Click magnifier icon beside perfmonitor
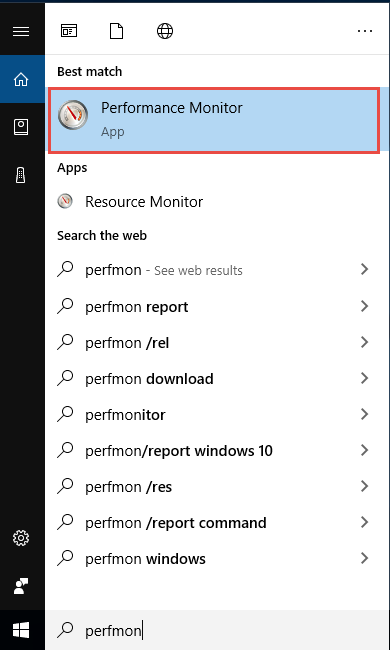 [65, 414]
